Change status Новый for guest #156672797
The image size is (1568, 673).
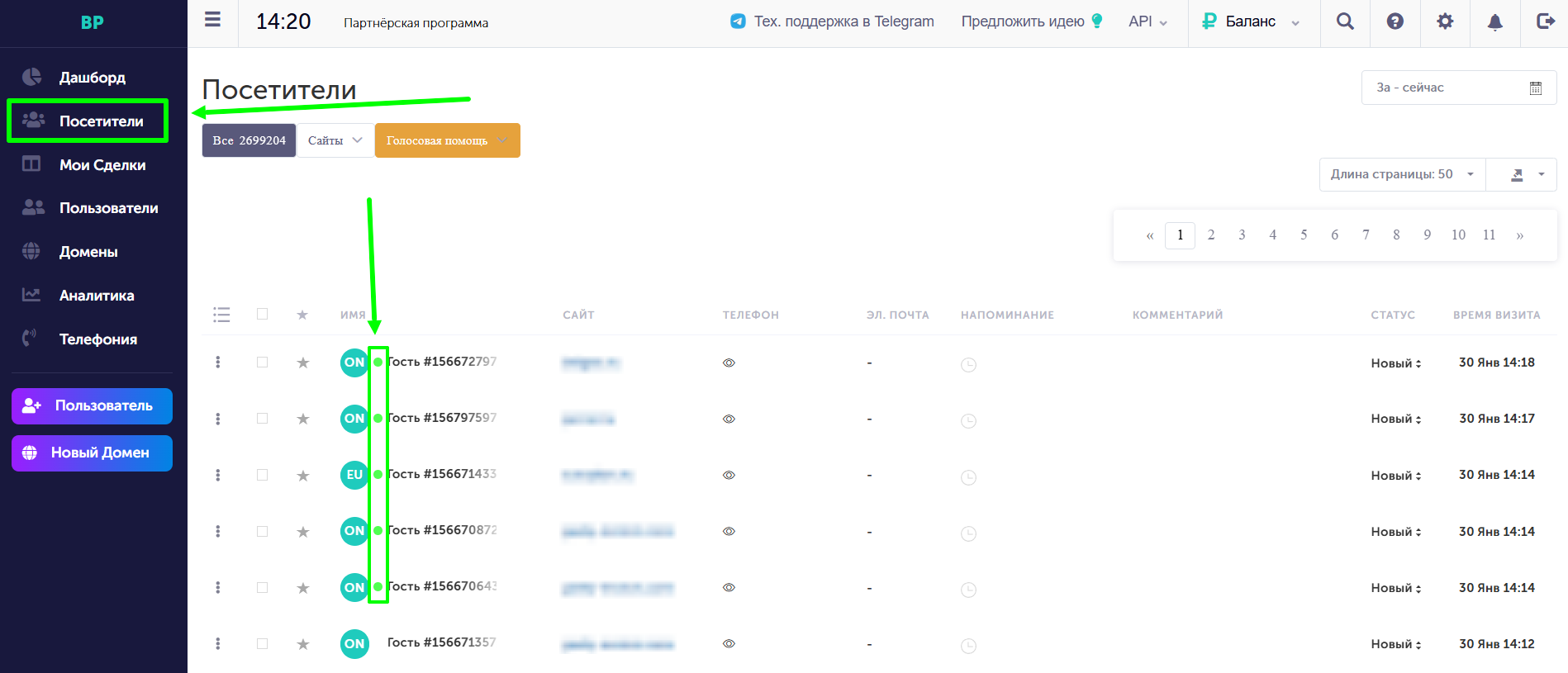pyautogui.click(x=1396, y=363)
